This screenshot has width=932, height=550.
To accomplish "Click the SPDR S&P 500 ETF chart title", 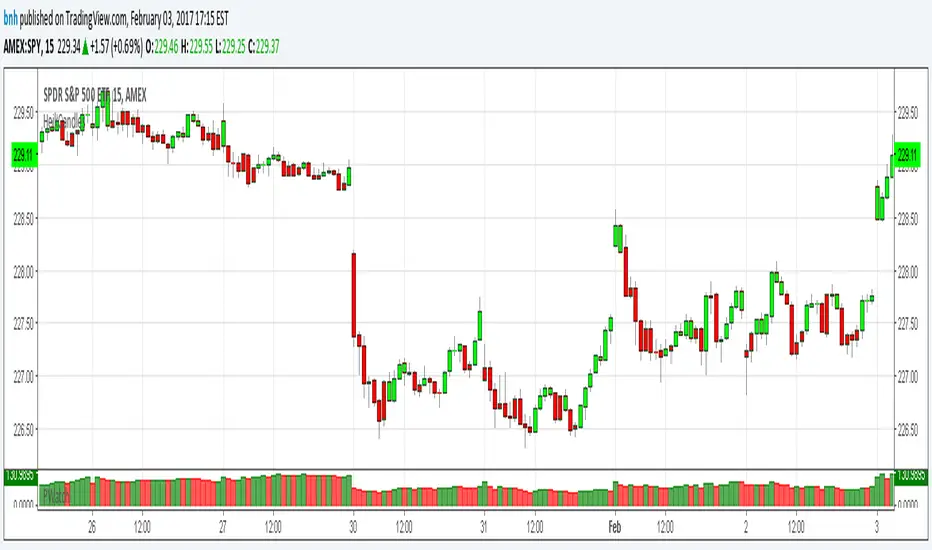I will [94, 95].
